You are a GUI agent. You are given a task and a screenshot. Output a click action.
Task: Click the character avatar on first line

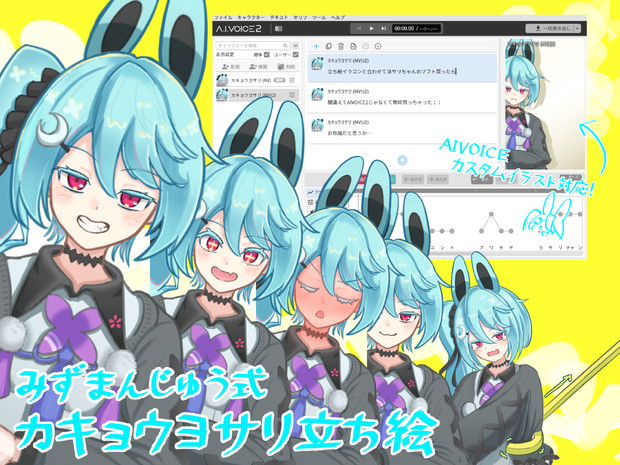(x=318, y=64)
